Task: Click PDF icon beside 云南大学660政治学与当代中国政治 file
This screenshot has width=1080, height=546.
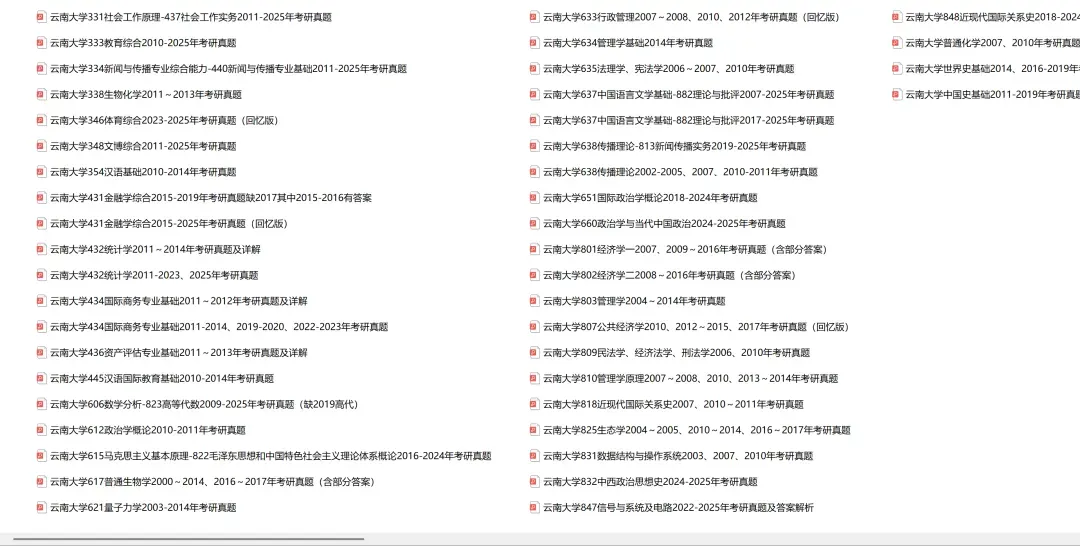Action: pos(534,224)
